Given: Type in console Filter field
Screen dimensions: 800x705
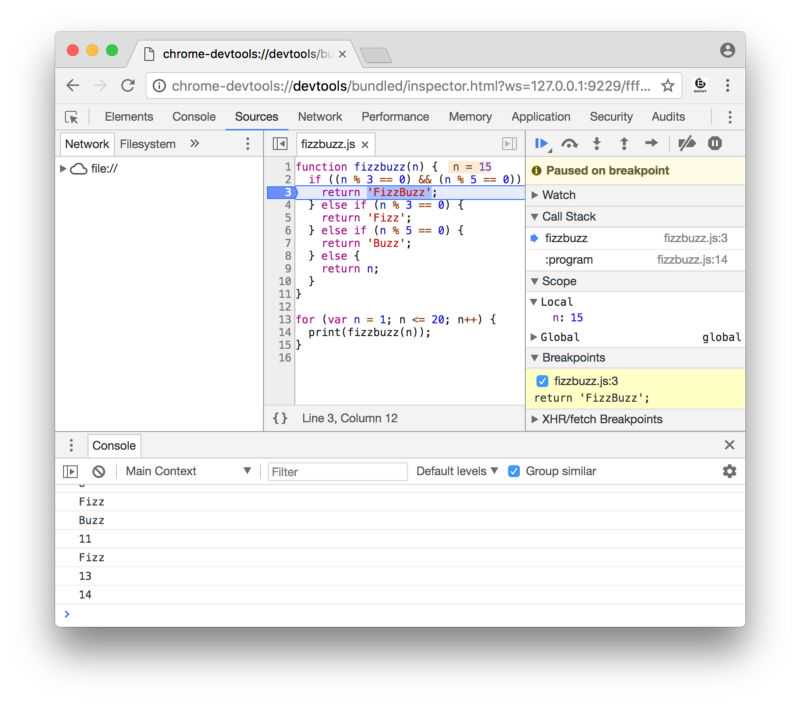Looking at the screenshot, I should click(x=338, y=471).
